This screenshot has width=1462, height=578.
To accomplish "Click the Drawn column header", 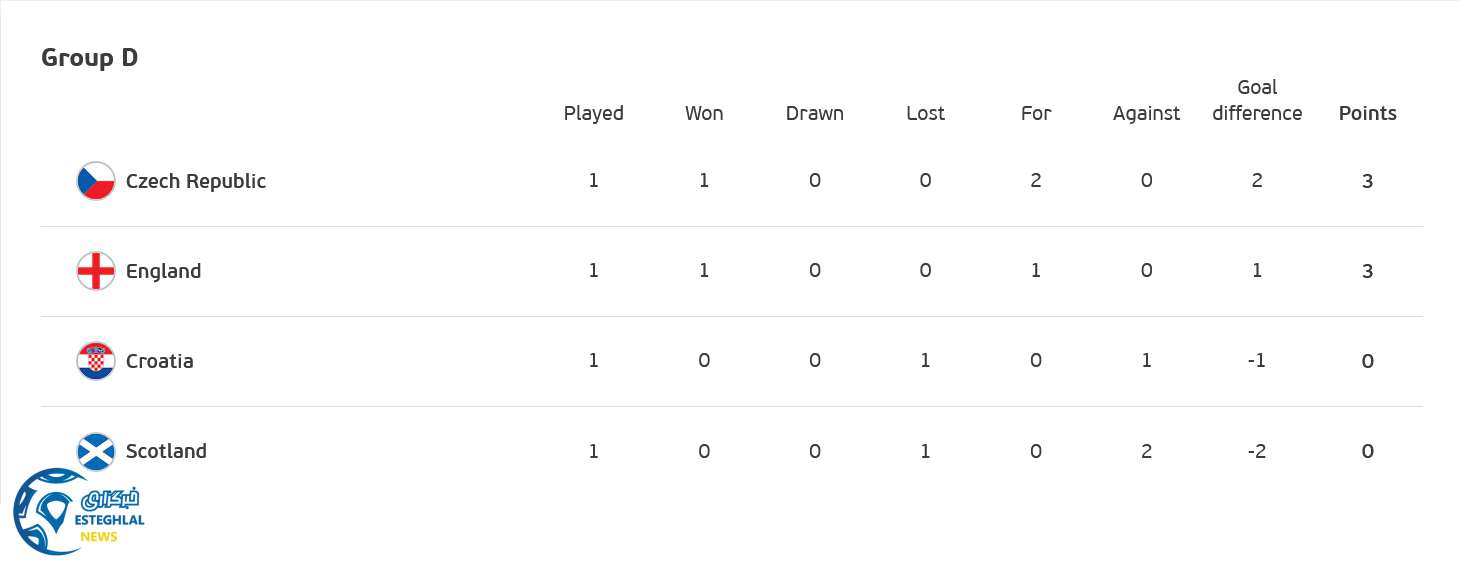I will pyautogui.click(x=814, y=113).
